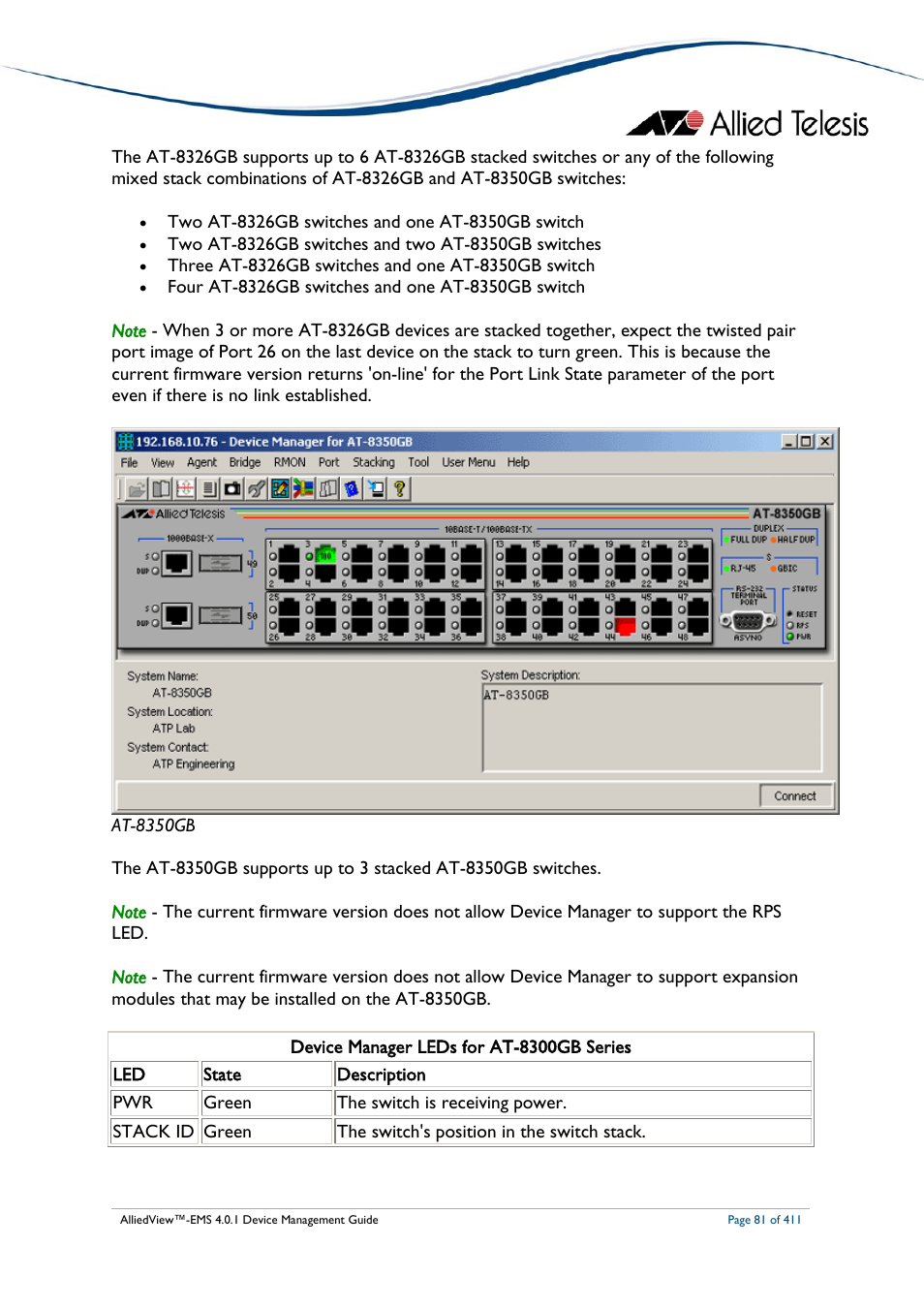924x1308 pixels.
Task: Click the "STACK ID" table cell
Action: [154, 1132]
